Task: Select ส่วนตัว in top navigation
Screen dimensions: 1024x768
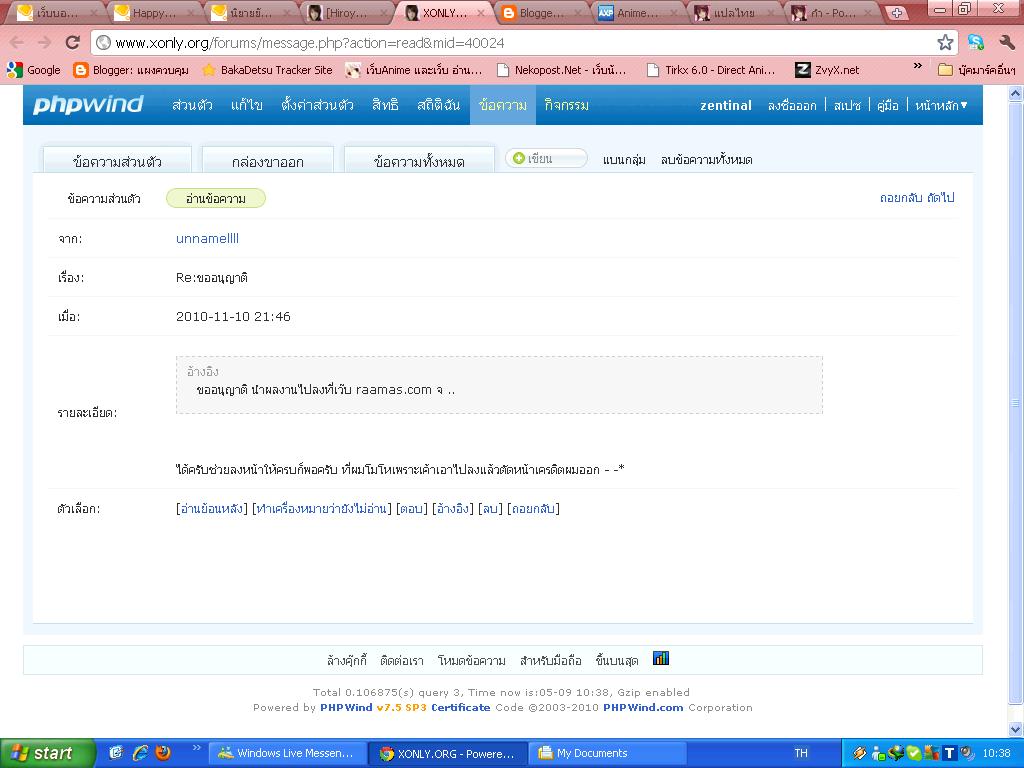Action: 192,104
